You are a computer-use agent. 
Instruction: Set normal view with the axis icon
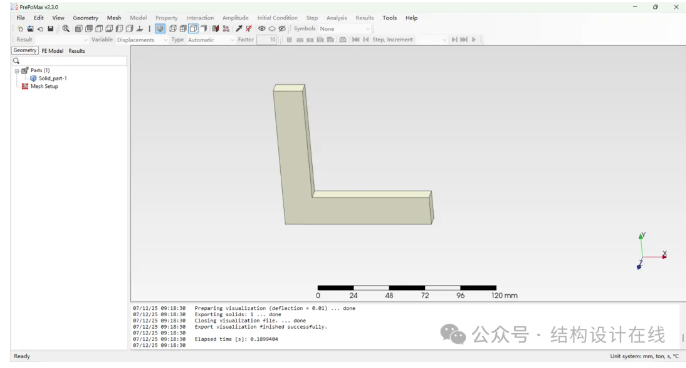pyautogui.click(x=140, y=29)
